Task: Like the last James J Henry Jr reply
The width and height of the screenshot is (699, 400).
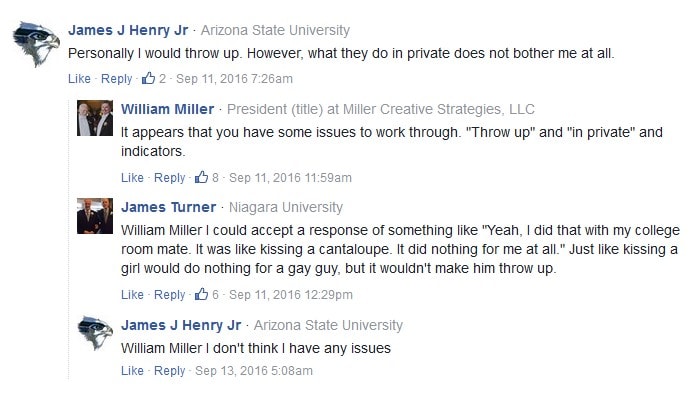Action: [132, 370]
